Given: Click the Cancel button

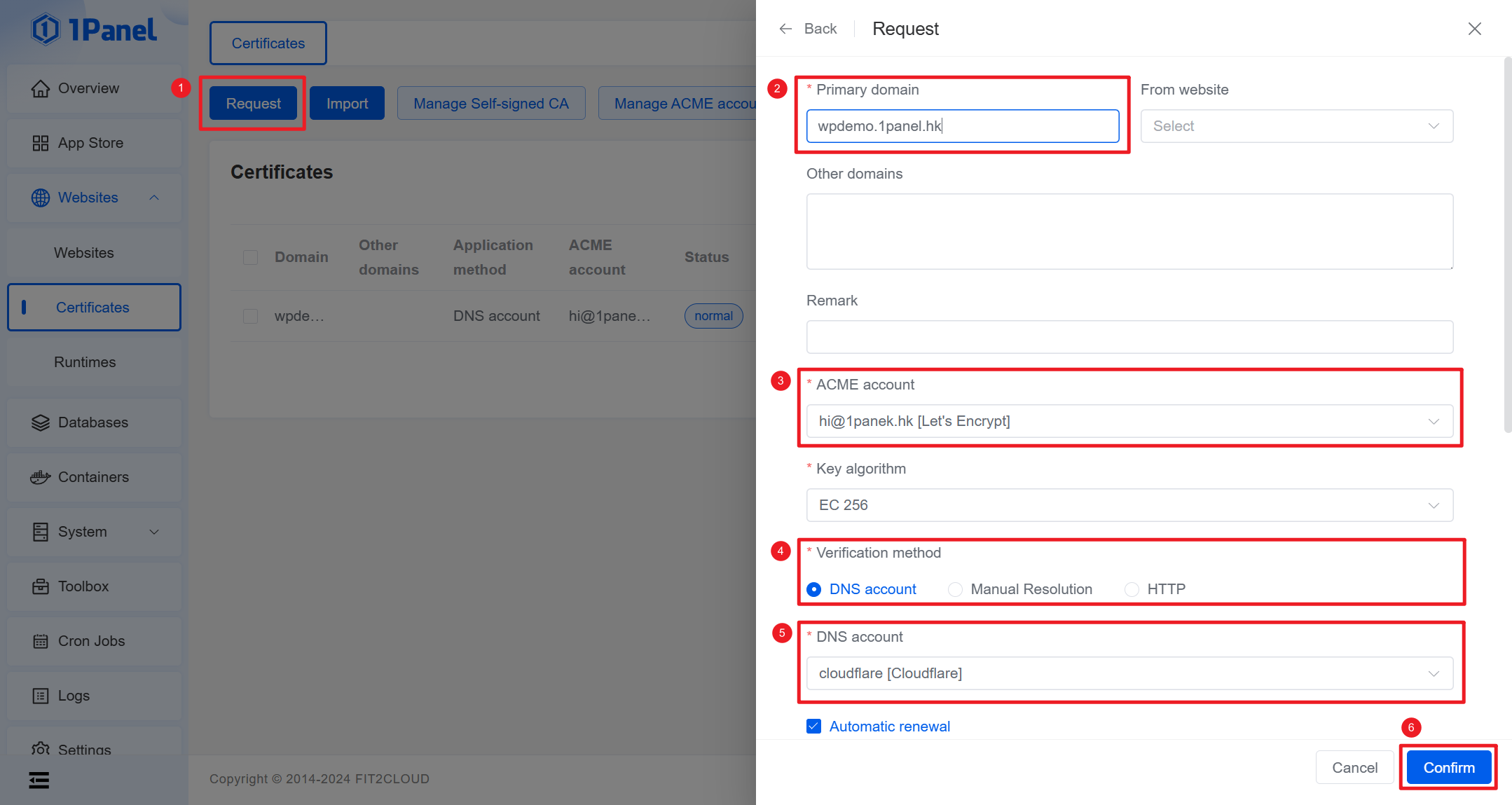Looking at the screenshot, I should pos(1354,767).
